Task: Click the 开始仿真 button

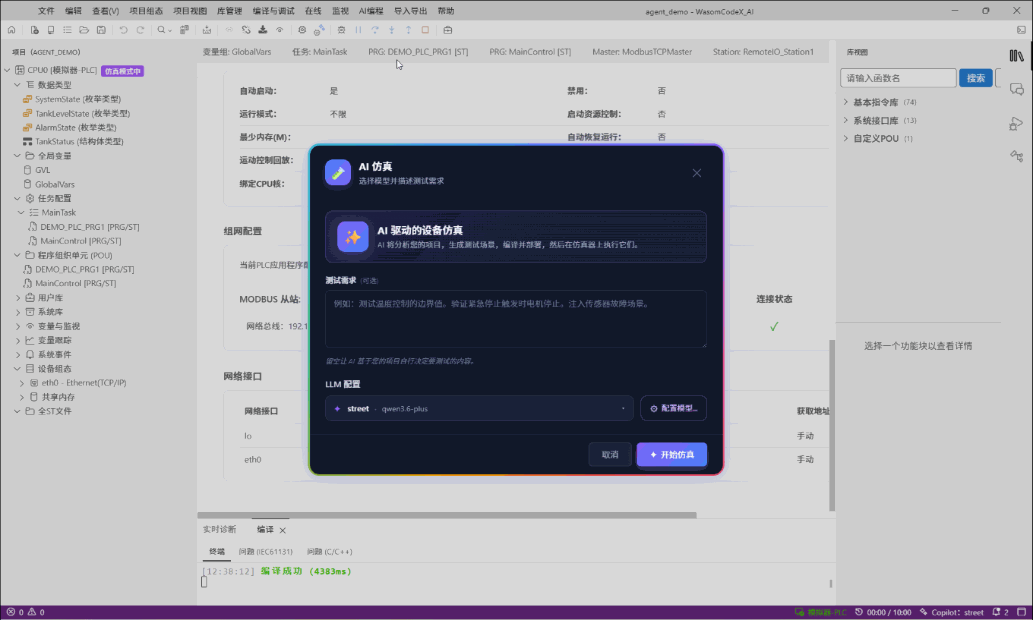Action: pos(671,455)
